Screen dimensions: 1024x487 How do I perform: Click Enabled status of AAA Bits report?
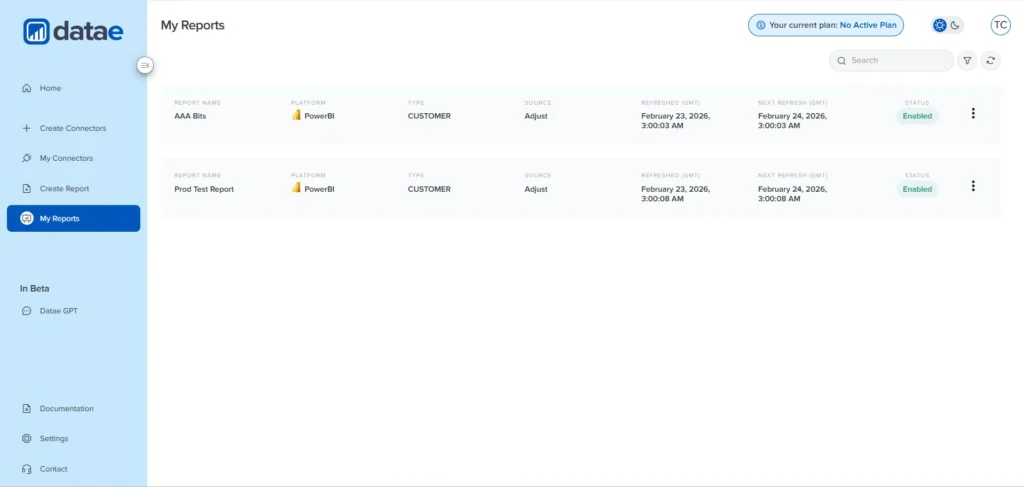[917, 116]
